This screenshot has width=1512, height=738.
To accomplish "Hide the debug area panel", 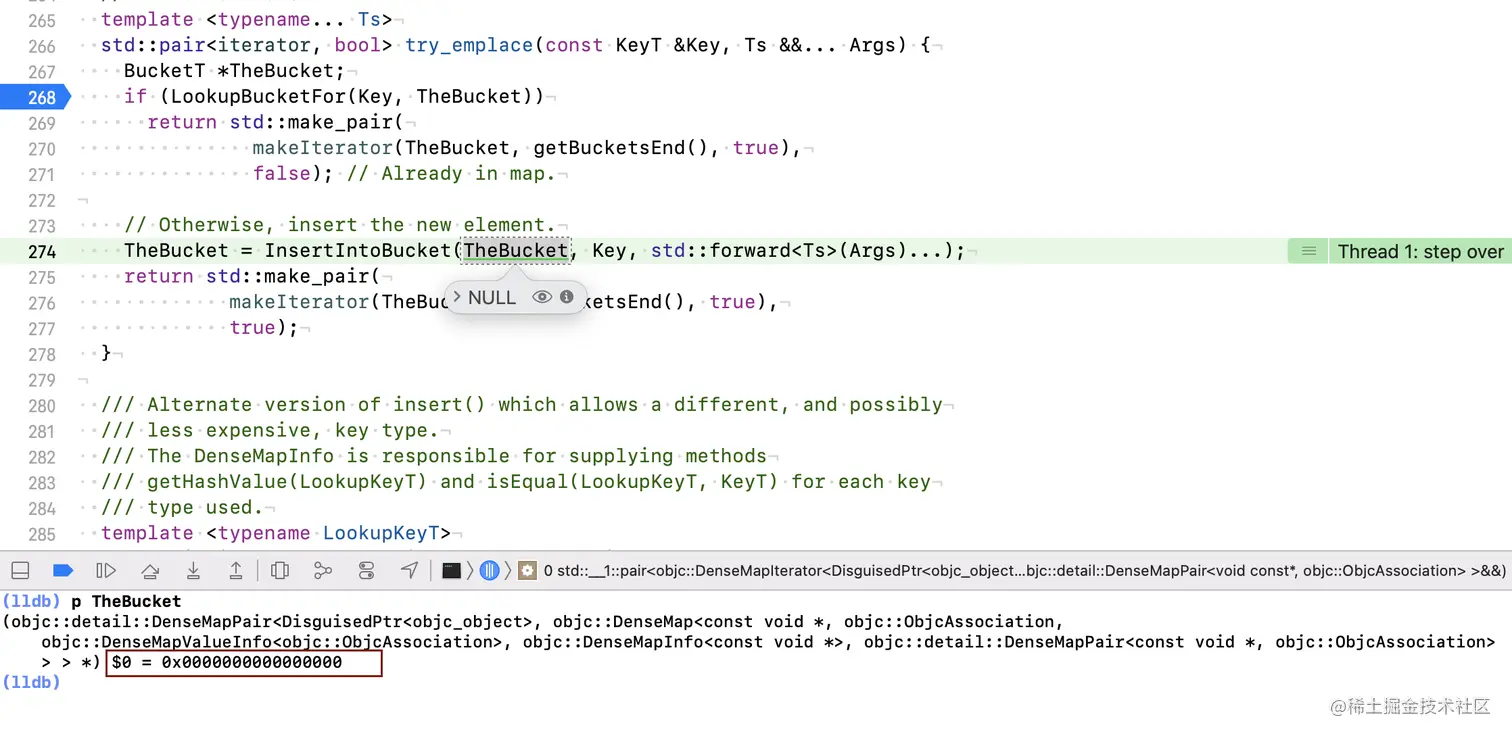I will click(20, 570).
